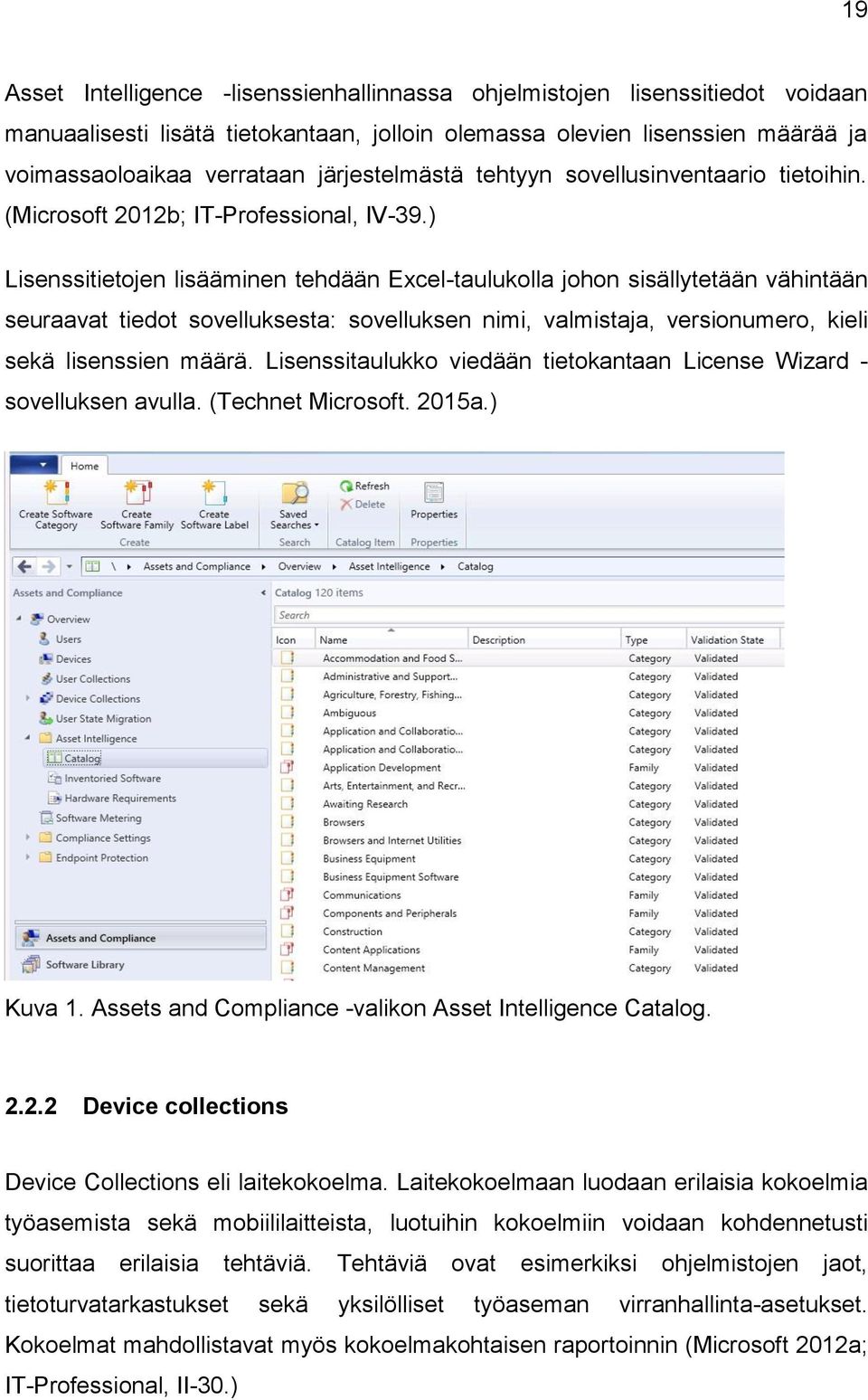Open the Saved Searches dropdown

click(x=294, y=505)
